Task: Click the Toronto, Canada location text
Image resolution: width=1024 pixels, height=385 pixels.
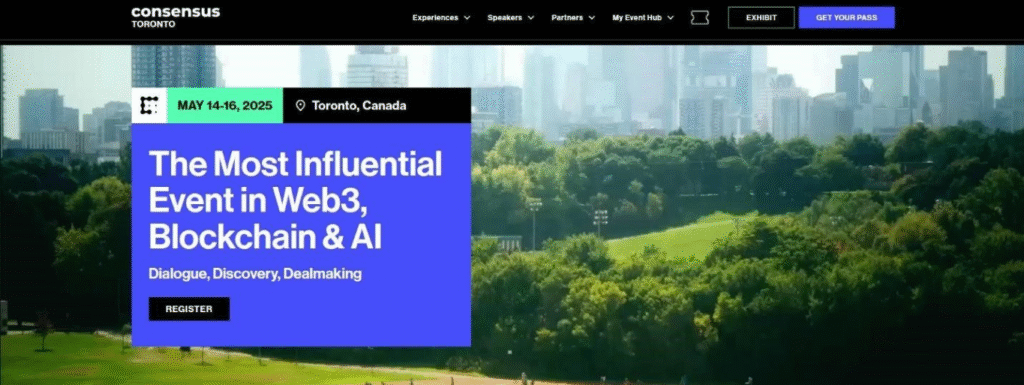Action: click(359, 106)
